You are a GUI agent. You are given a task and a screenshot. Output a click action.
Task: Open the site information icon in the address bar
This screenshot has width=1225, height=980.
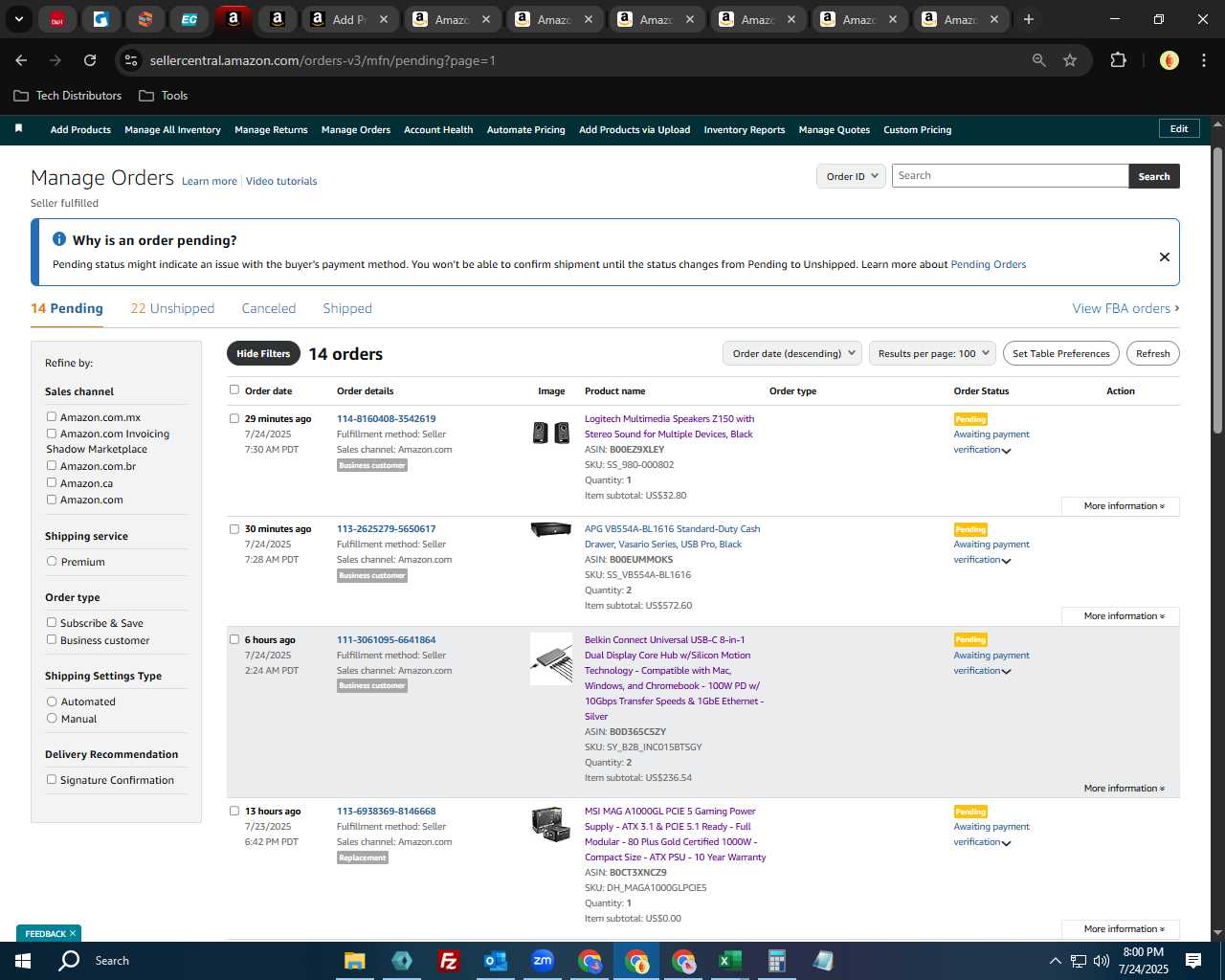(131, 60)
